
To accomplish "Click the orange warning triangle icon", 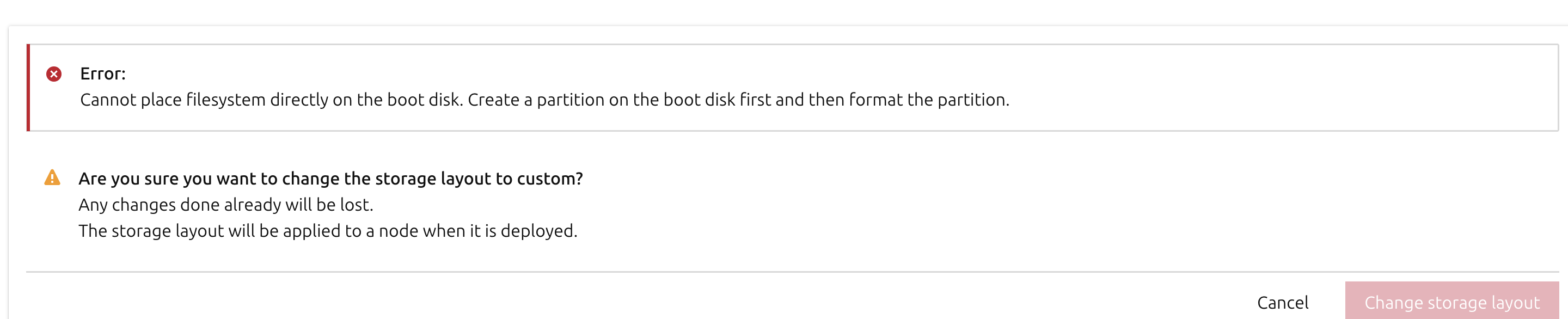I will point(52,178).
